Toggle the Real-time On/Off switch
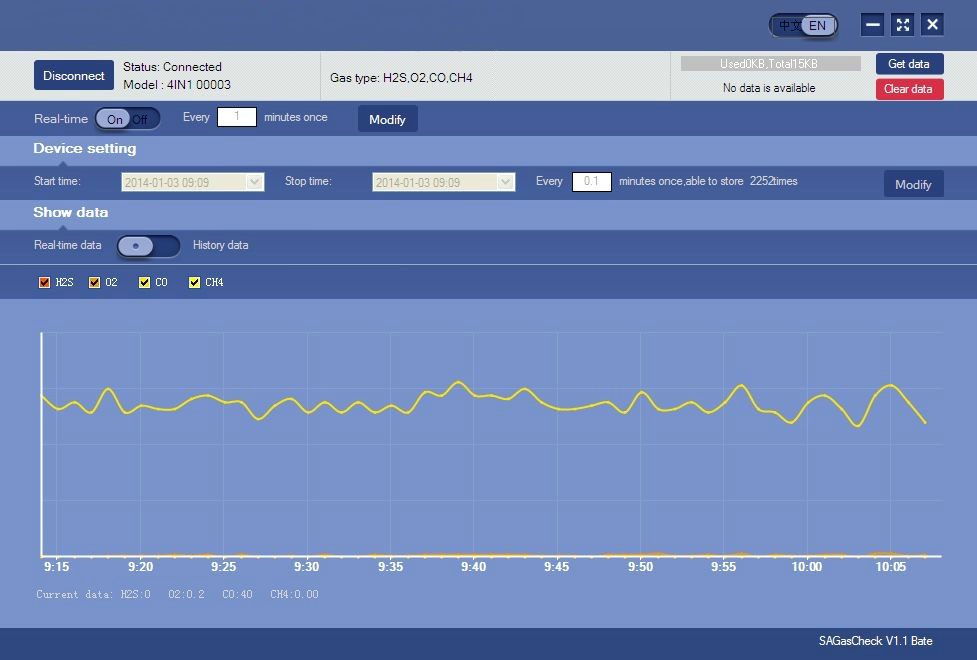 127,119
